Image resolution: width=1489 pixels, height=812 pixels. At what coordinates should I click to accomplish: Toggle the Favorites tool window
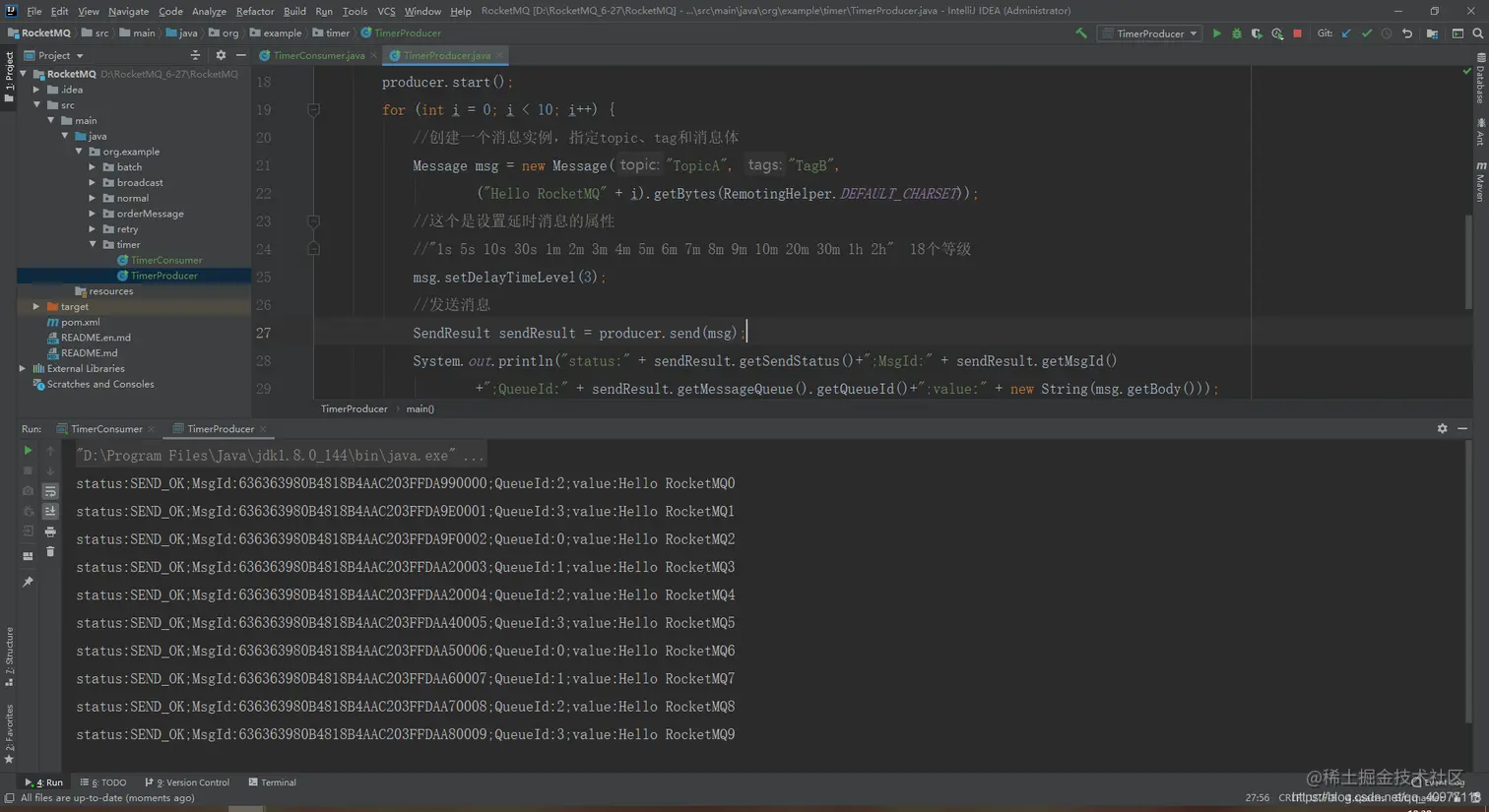pyautogui.click(x=9, y=734)
